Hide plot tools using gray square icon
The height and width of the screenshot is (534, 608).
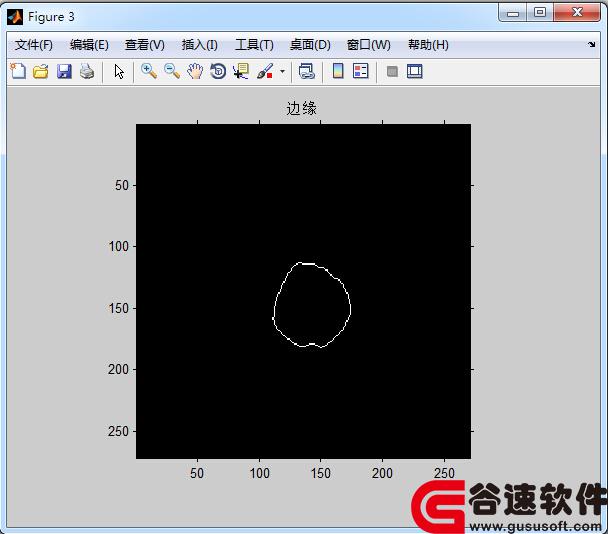point(392,71)
